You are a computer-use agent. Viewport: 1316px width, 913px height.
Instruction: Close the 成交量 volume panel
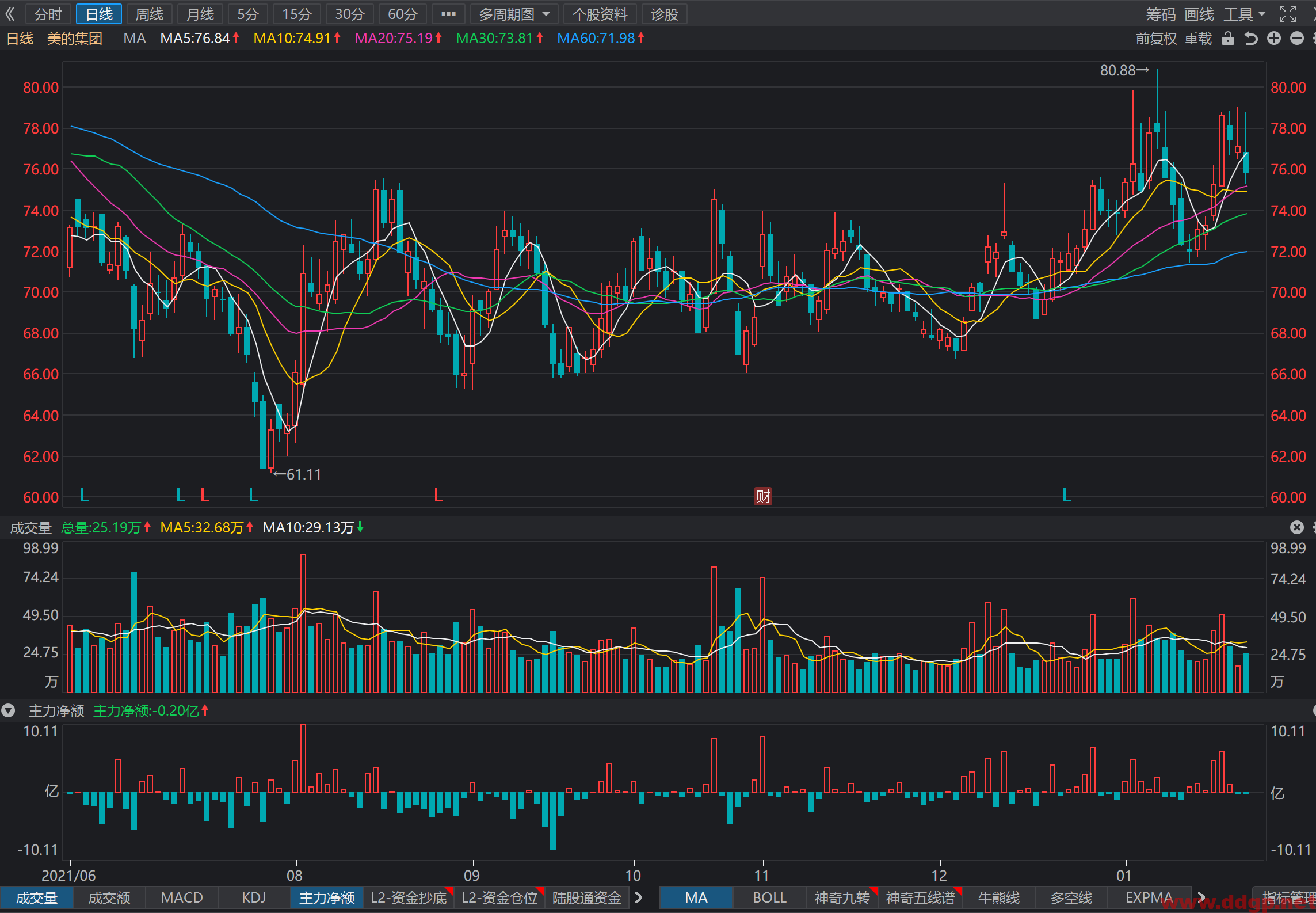point(1296,527)
